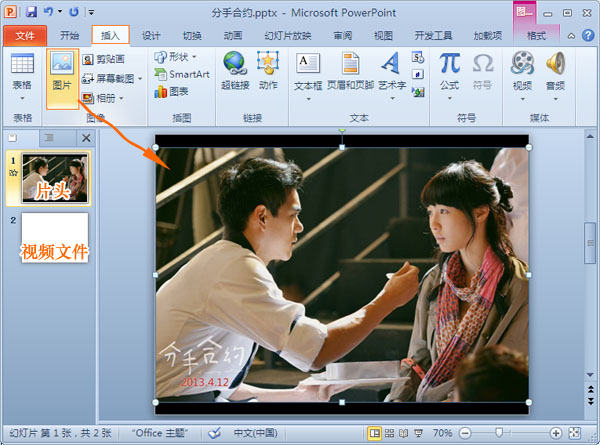The height and width of the screenshot is (445, 600).
Task: Insert a 文本框 text box
Action: click(x=308, y=77)
